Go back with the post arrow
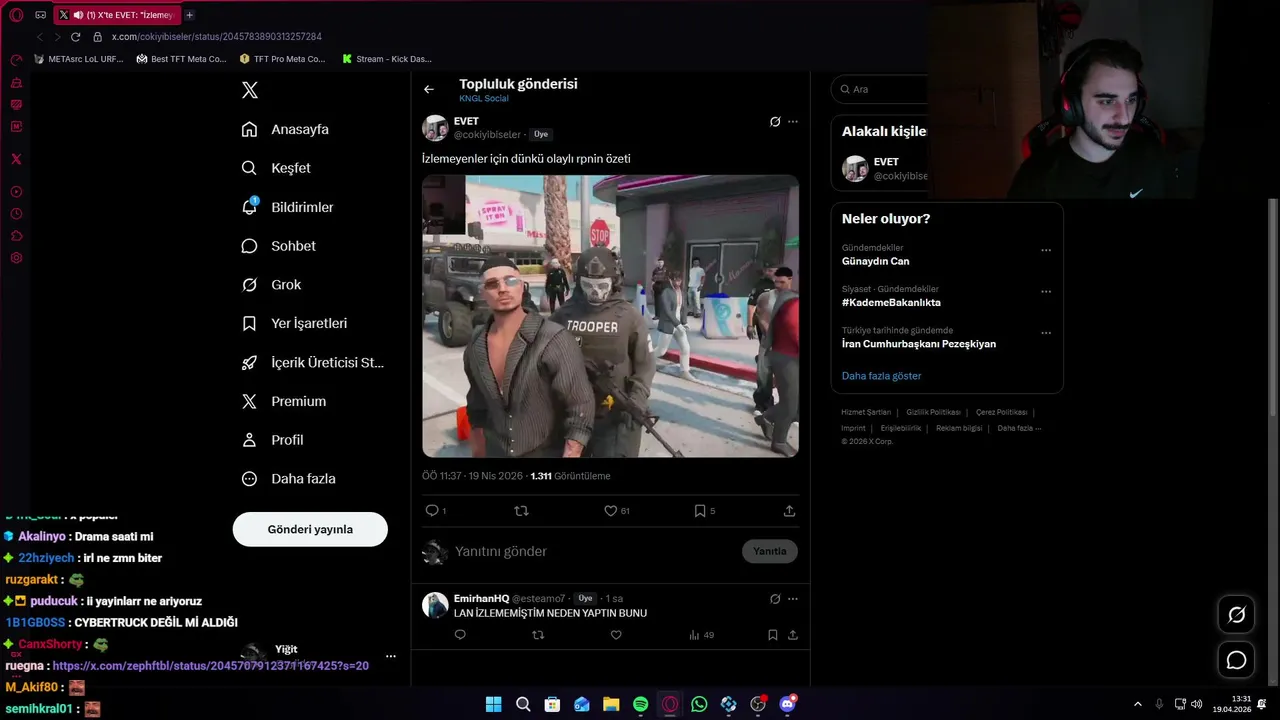 tap(429, 89)
